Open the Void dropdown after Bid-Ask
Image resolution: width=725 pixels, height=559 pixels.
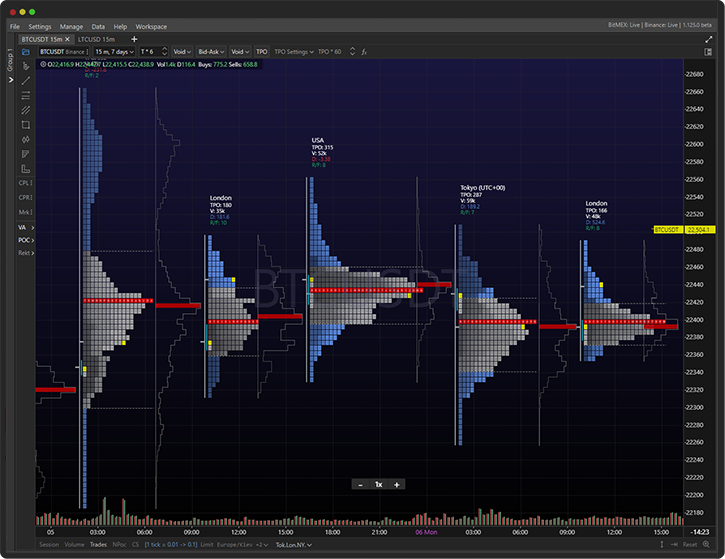pyautogui.click(x=240, y=52)
